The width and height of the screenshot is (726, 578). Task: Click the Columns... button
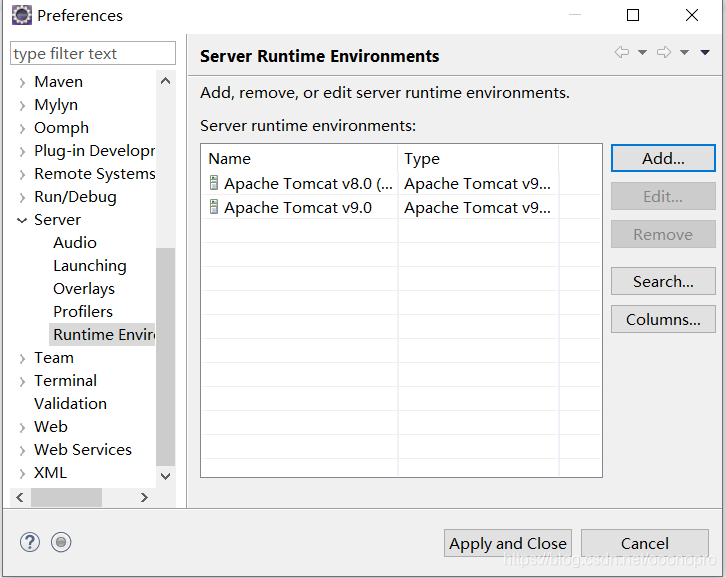(663, 319)
